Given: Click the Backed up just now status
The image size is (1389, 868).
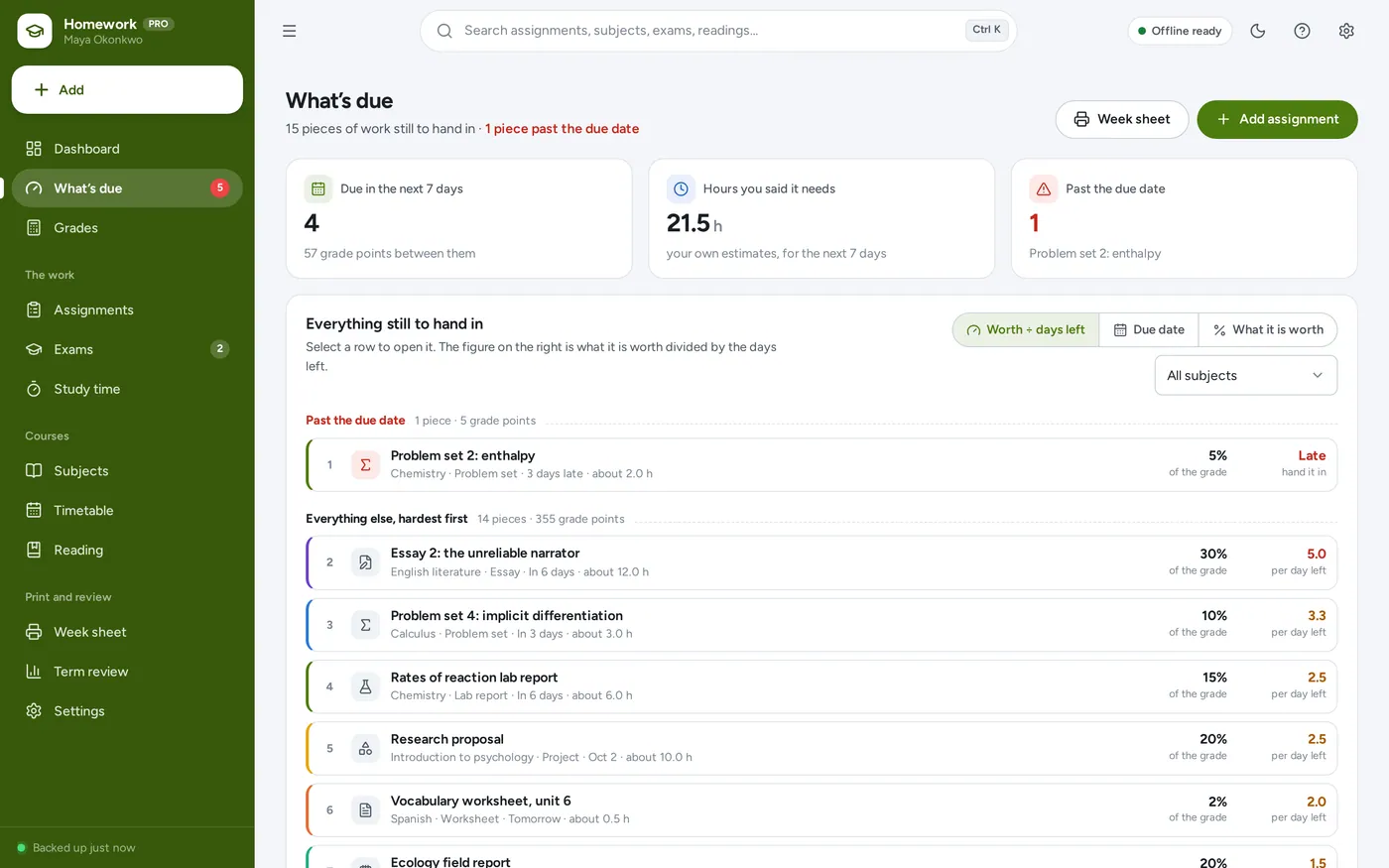Looking at the screenshot, I should tap(76, 848).
